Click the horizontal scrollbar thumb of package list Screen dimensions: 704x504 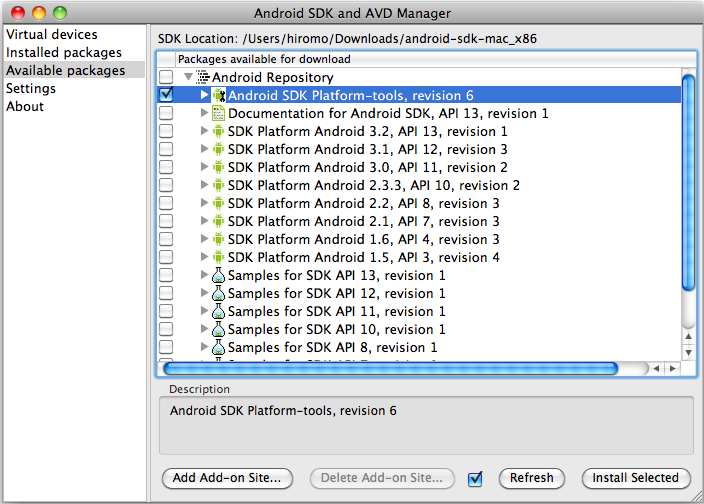pos(391,368)
